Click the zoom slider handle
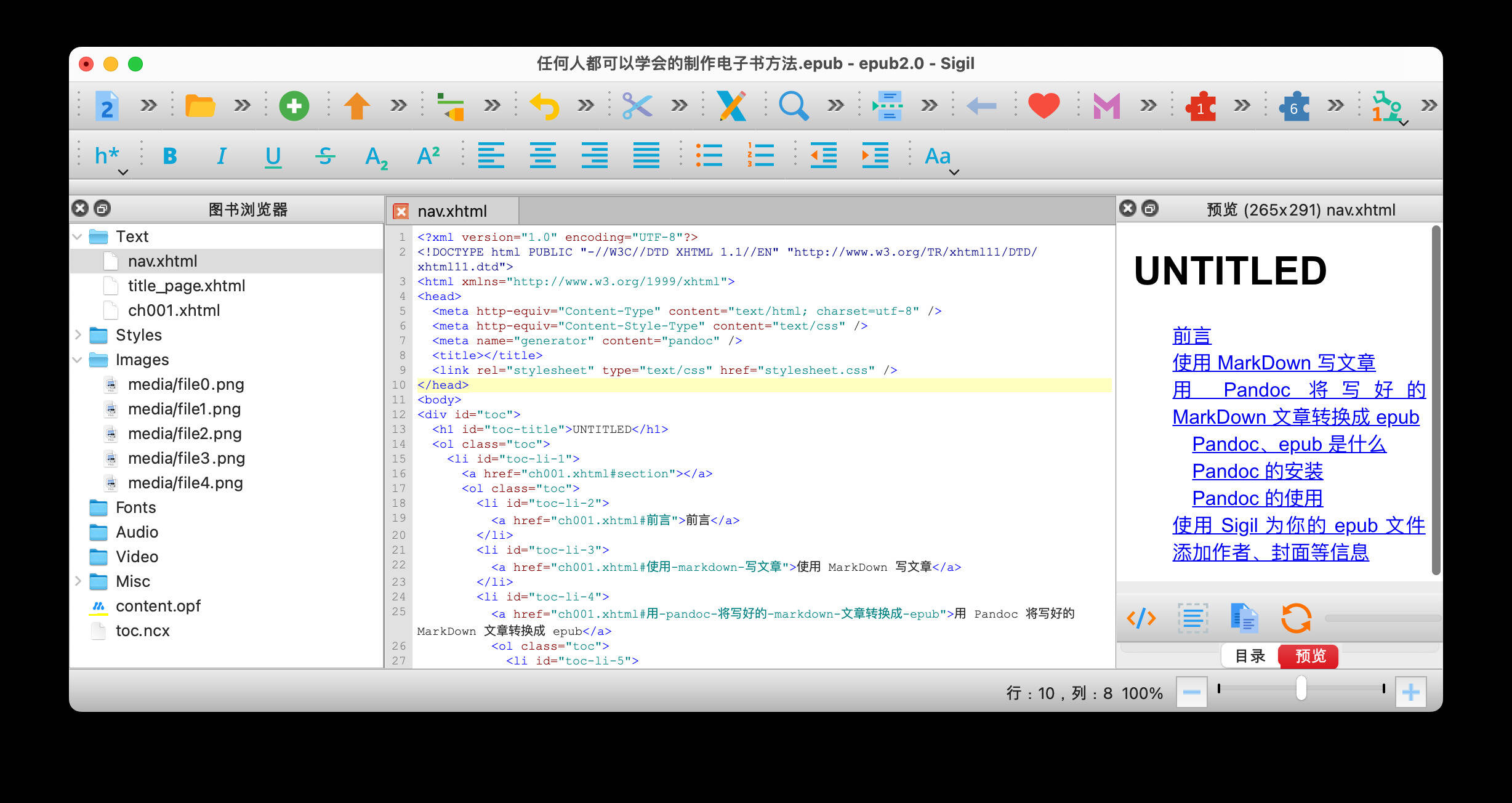 pos(1301,688)
